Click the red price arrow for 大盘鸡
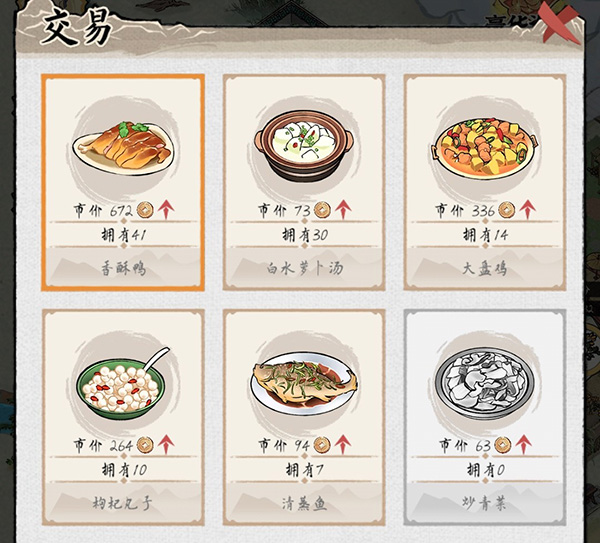The height and width of the screenshot is (543, 600). click(x=528, y=209)
